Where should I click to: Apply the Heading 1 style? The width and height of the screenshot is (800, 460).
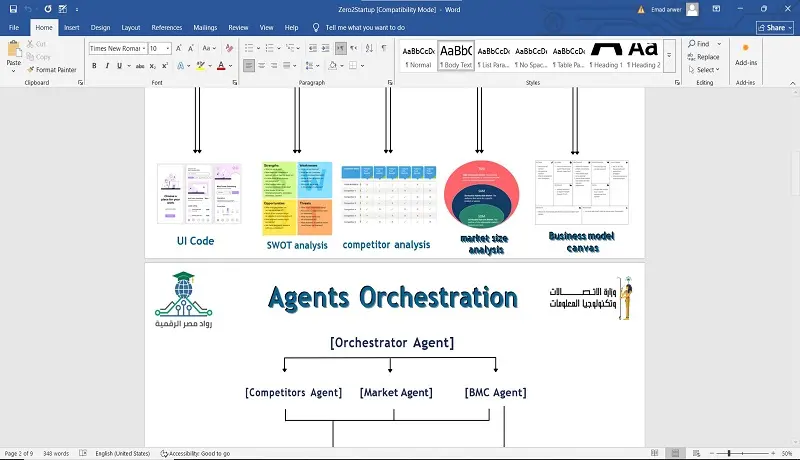606,56
